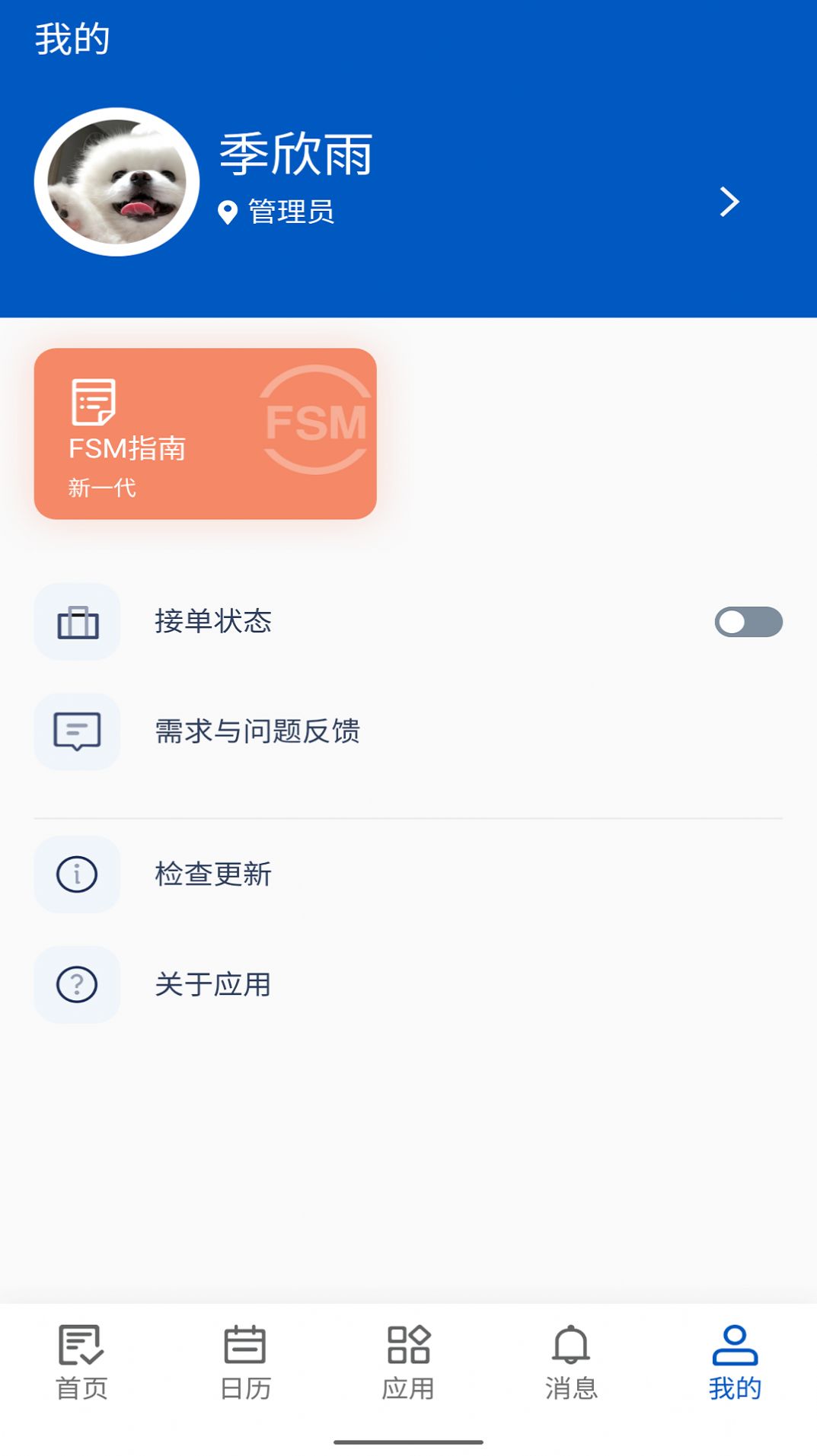817x1456 pixels.
Task: Open the 消息 notification bell icon
Action: coord(570,1359)
